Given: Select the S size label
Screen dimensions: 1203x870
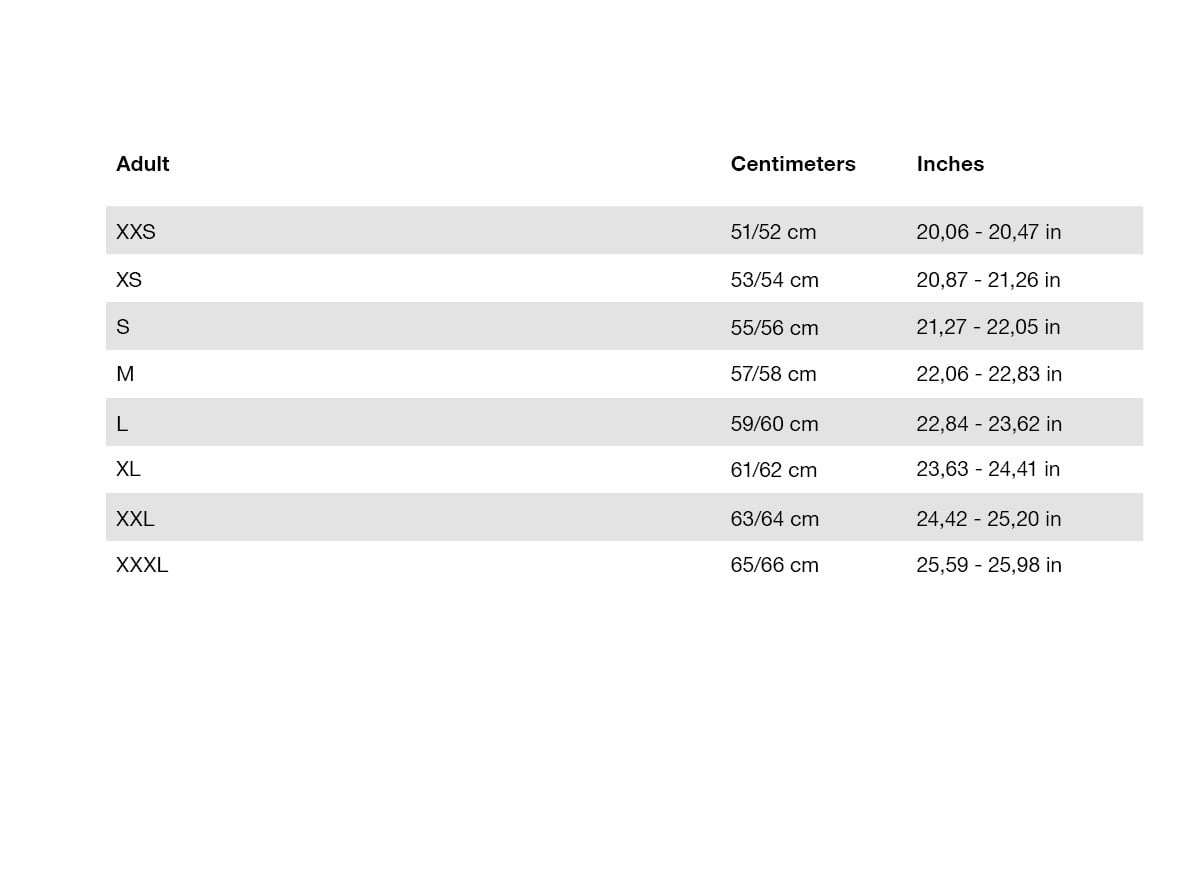Looking at the screenshot, I should [123, 327].
